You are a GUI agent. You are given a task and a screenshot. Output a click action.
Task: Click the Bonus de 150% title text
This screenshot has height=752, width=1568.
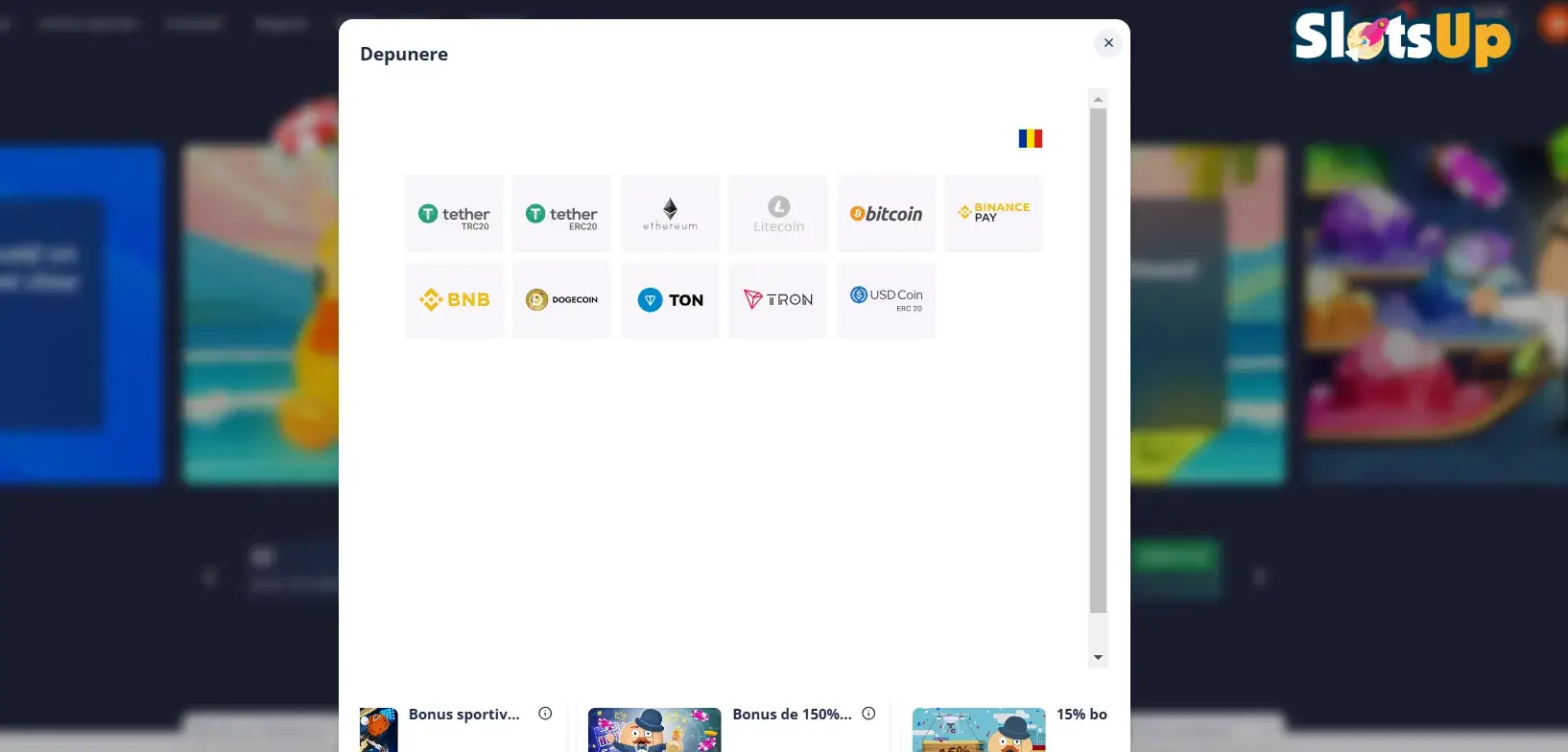(x=792, y=715)
